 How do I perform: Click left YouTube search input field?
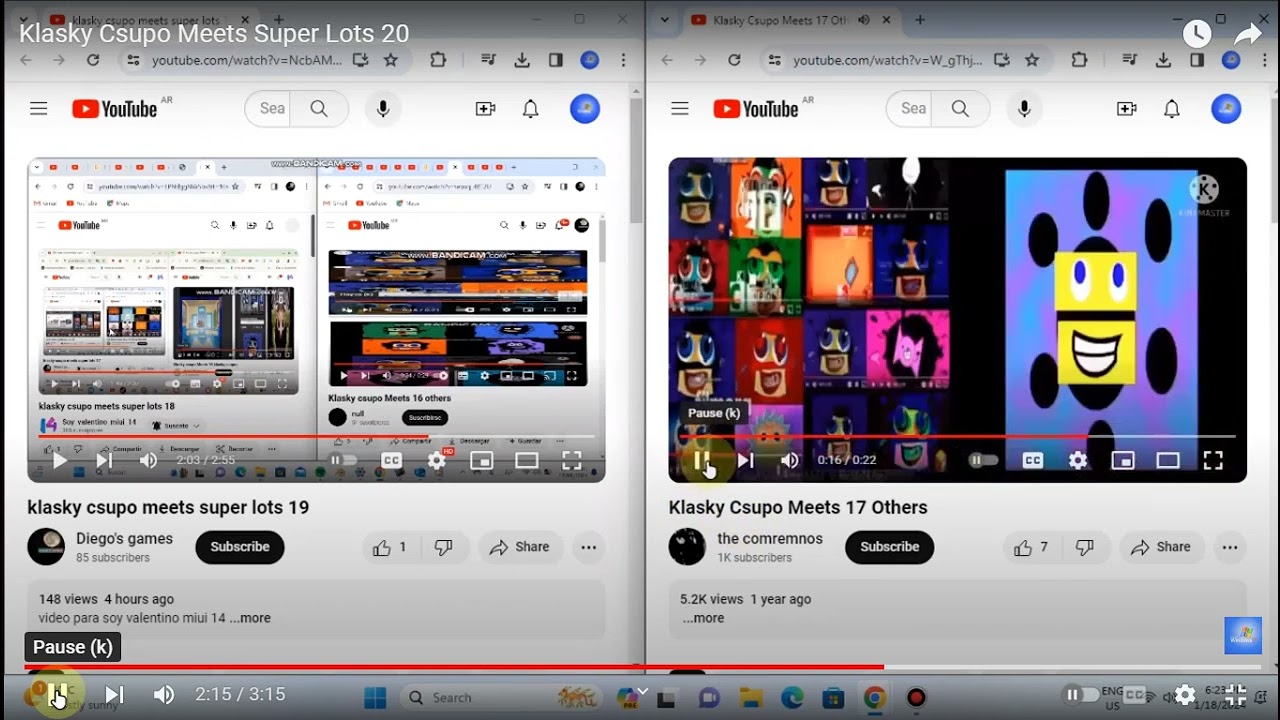(267, 109)
